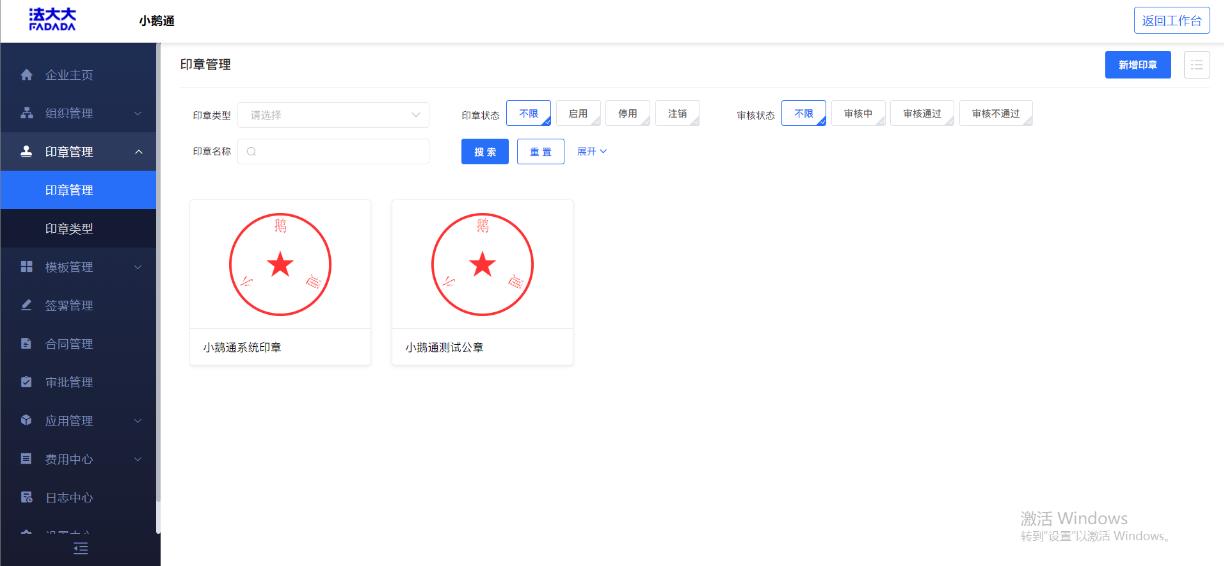
Task: Click the FADADA logo
Action: point(52,20)
